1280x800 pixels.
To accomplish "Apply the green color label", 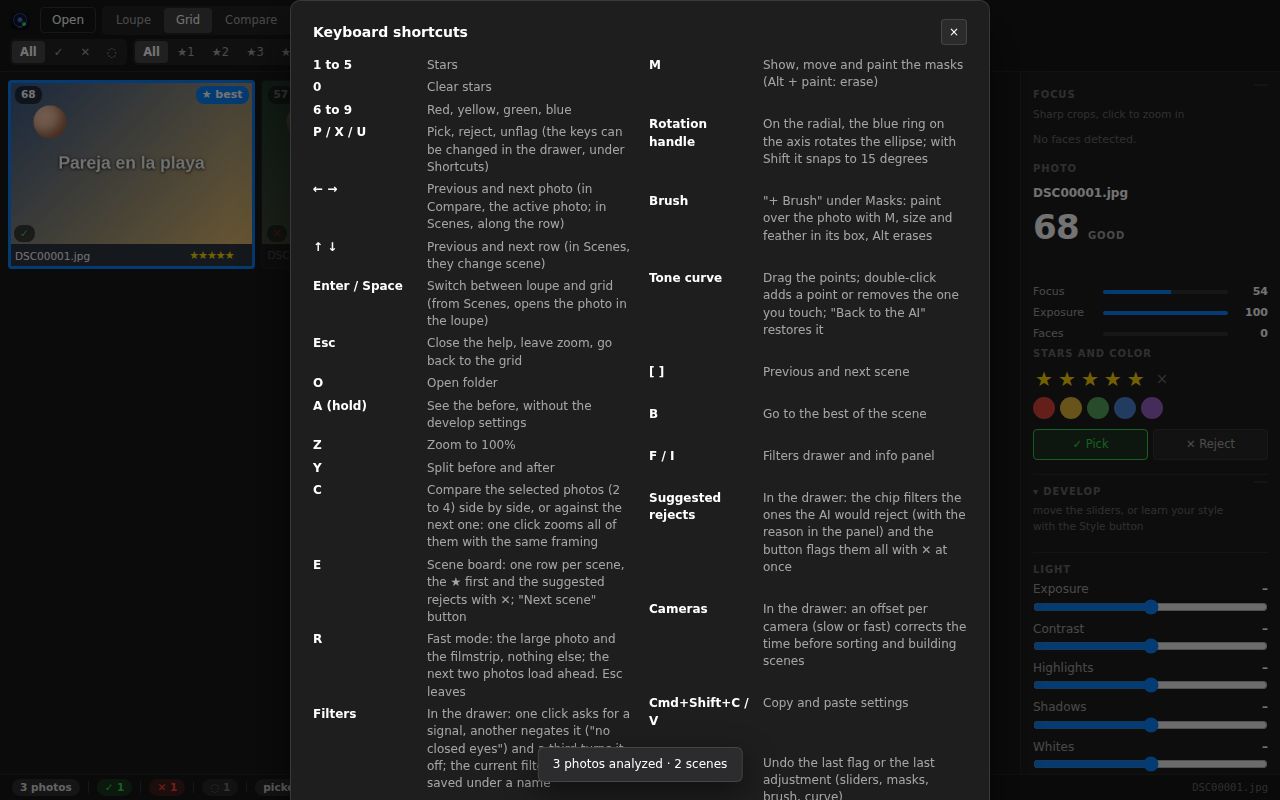I will point(1098,408).
